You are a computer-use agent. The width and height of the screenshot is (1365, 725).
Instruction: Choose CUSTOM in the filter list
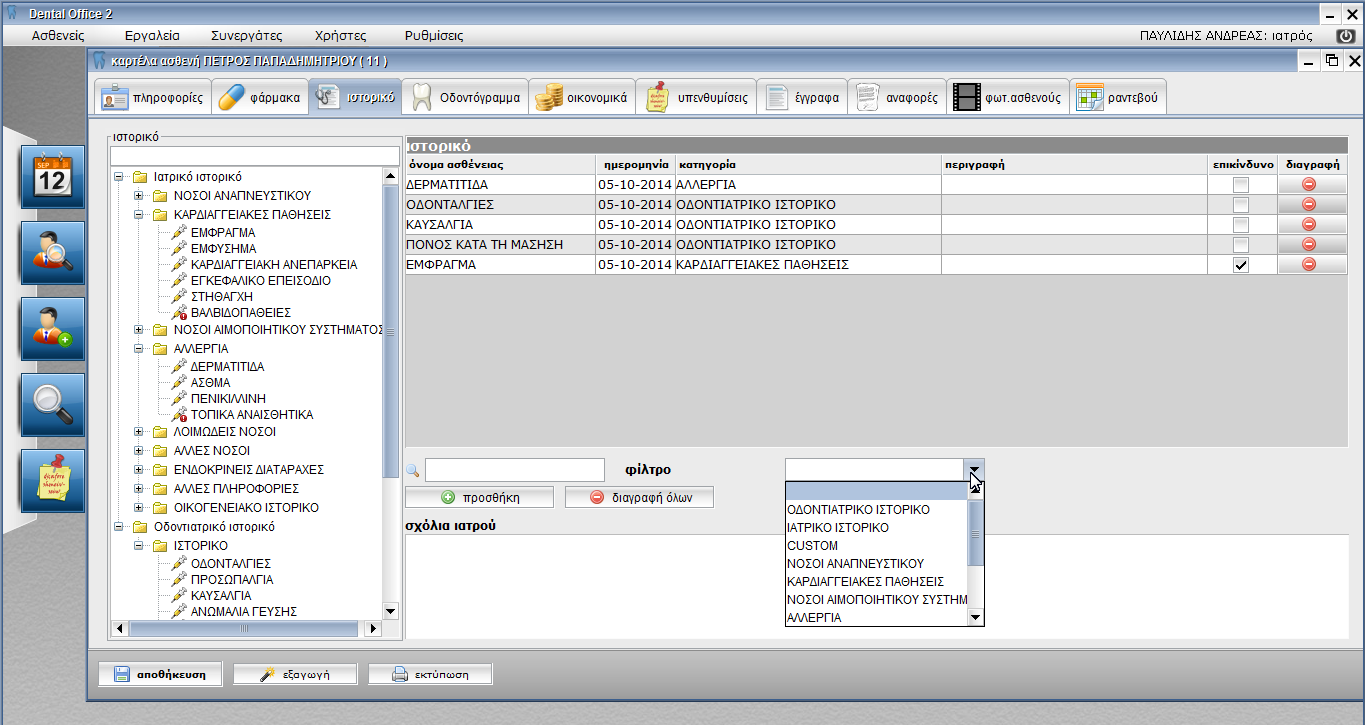coord(877,546)
